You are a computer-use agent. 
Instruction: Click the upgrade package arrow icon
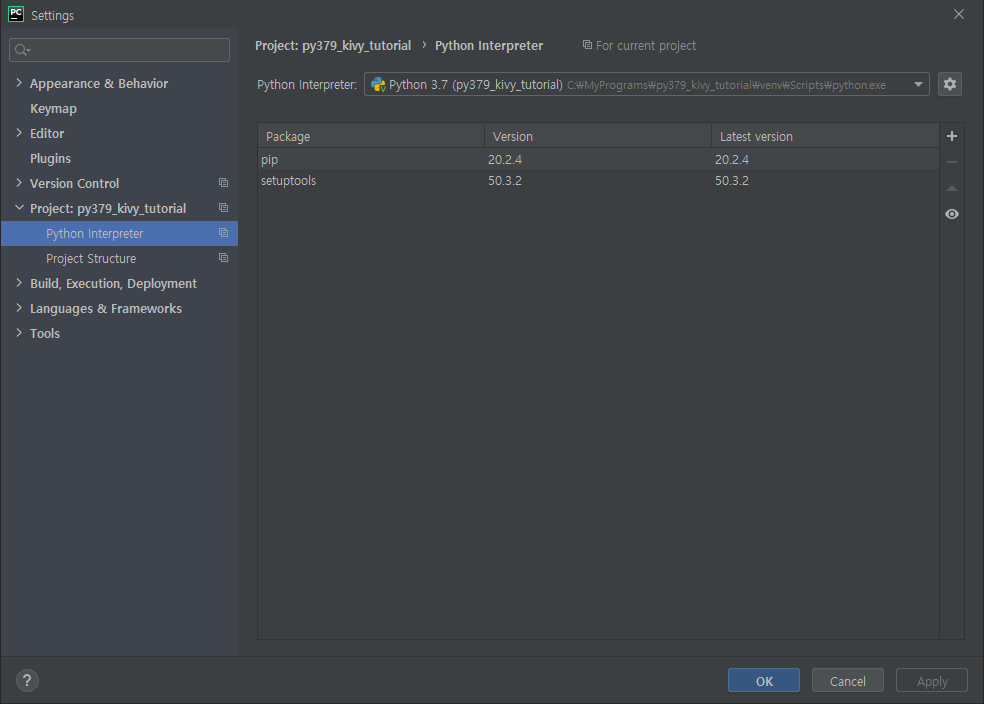(951, 188)
